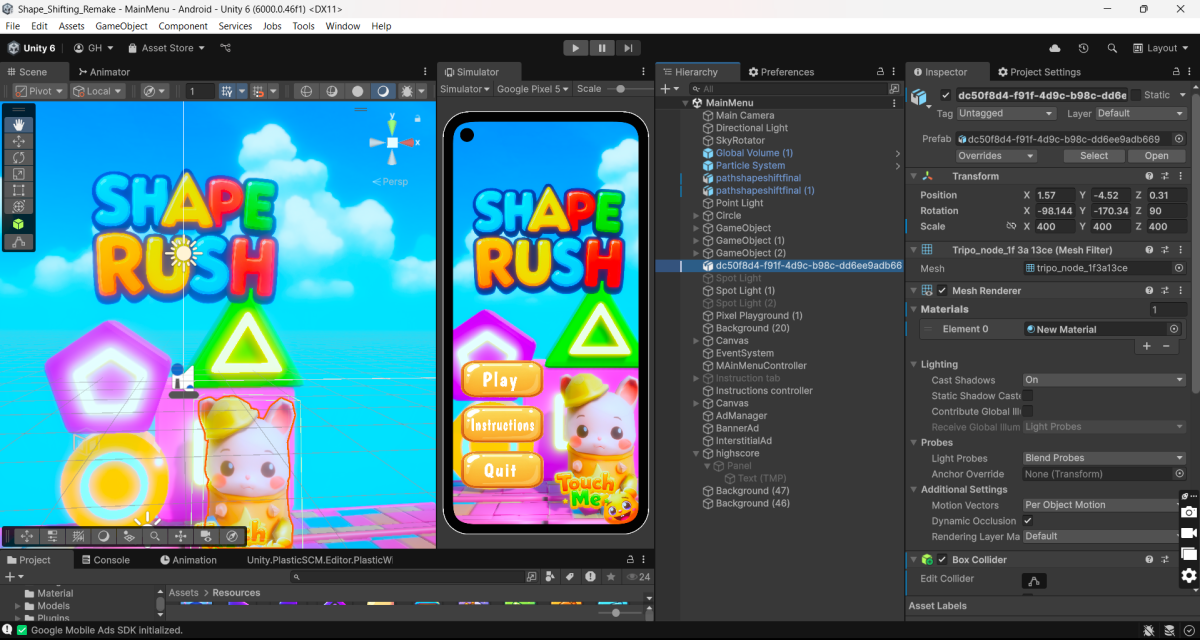
Task: Open the Undo History icon
Action: (1083, 48)
